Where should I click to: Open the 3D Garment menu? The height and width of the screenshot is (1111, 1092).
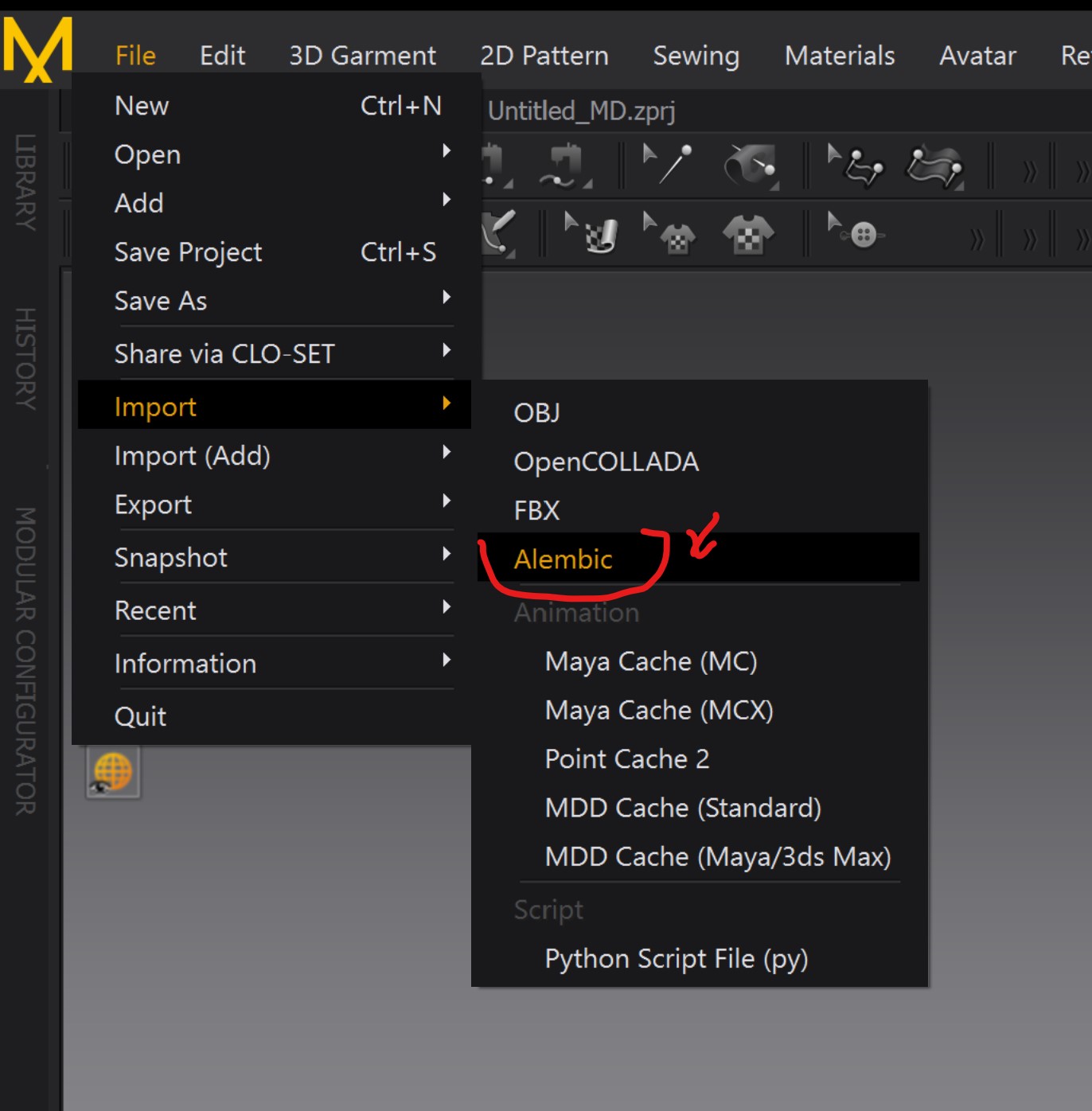362,56
